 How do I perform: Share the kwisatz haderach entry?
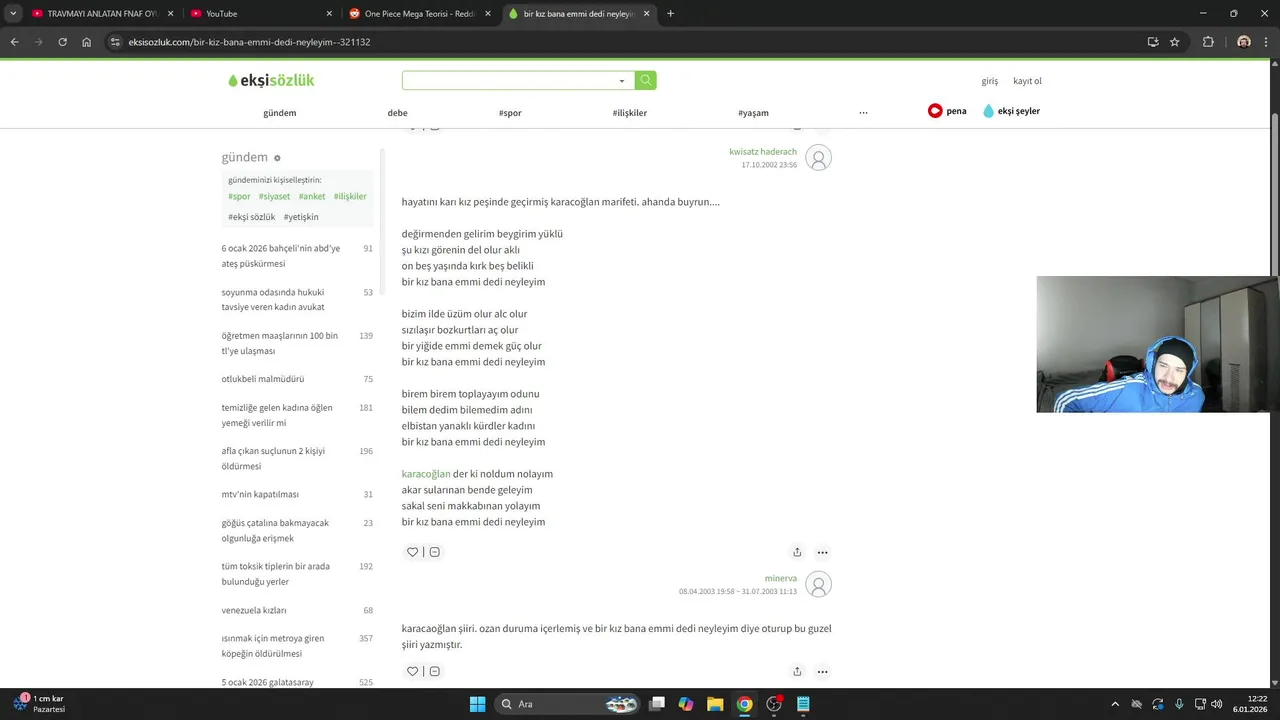point(797,552)
